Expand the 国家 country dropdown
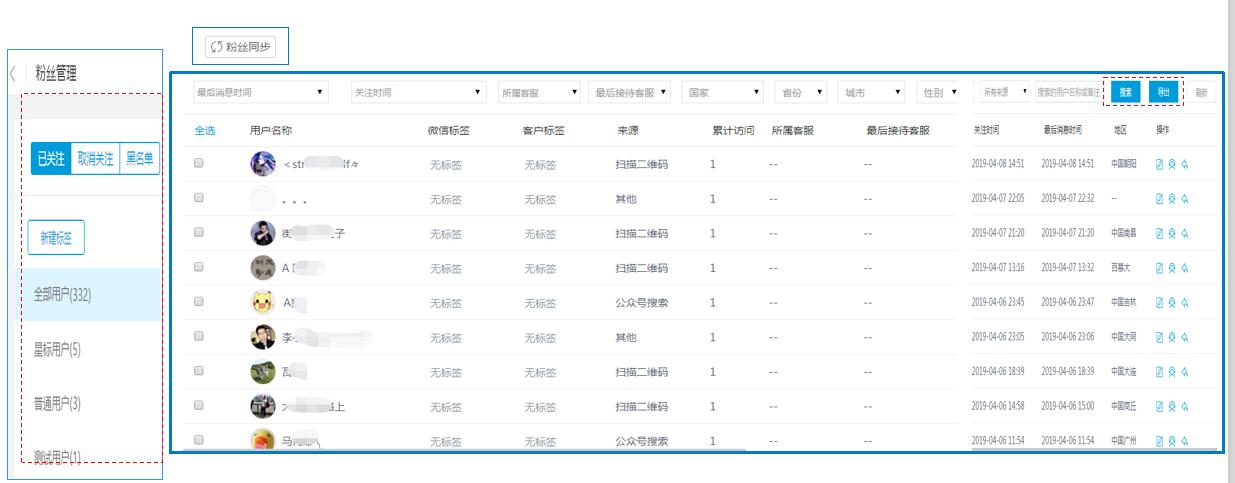The width and height of the screenshot is (1235, 483). coord(723,92)
